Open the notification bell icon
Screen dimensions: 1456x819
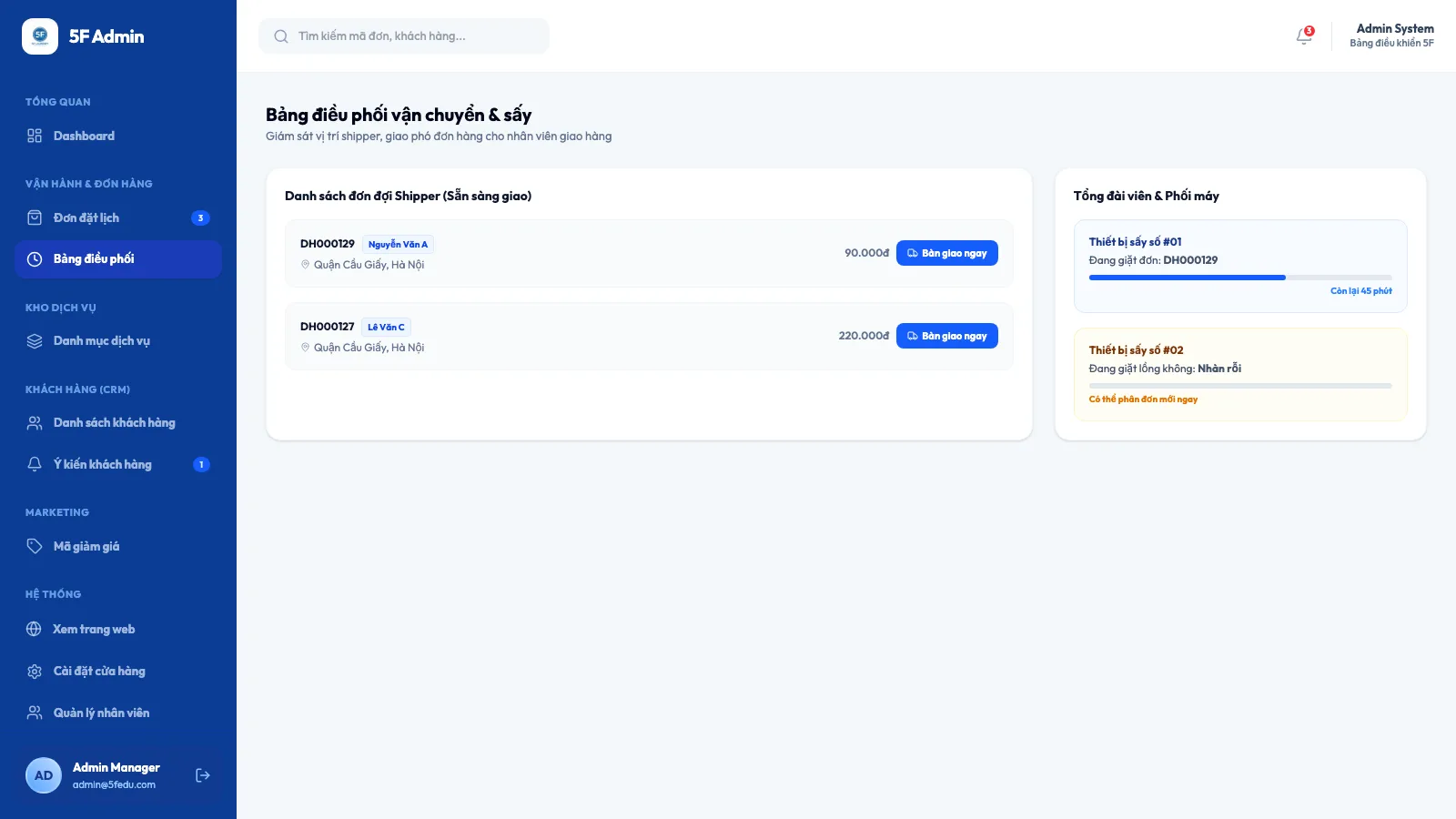click(1304, 36)
